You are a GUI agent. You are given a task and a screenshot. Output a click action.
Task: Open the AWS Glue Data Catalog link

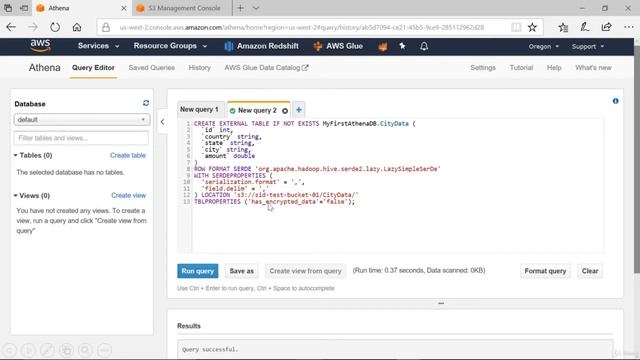click(266, 68)
